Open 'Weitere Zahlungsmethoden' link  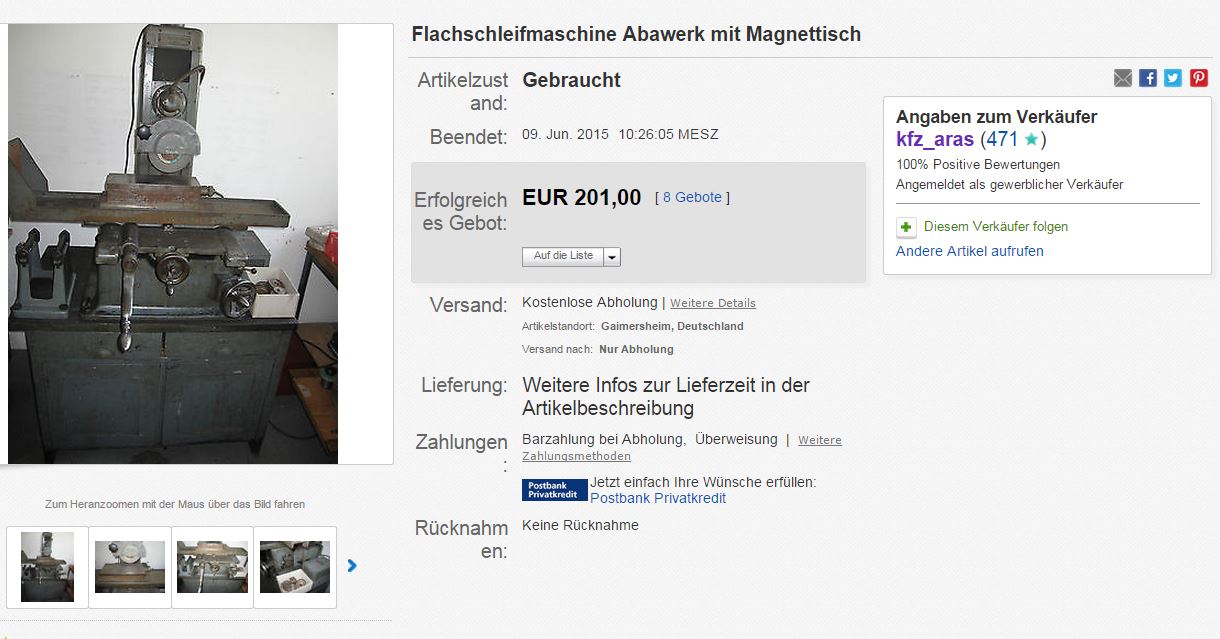point(682,448)
